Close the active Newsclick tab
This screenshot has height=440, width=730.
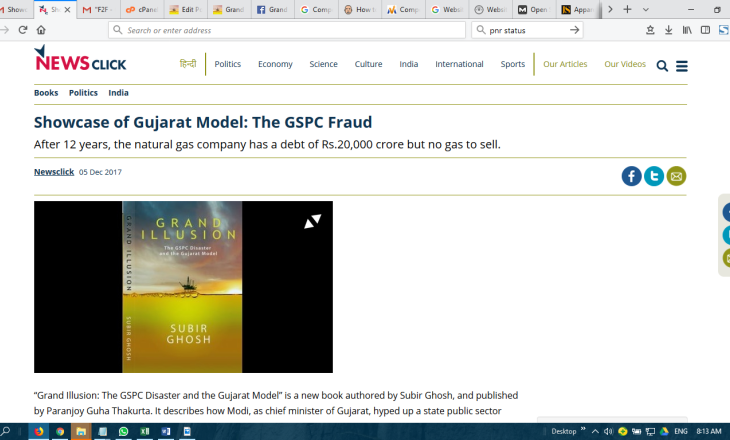tap(67, 9)
